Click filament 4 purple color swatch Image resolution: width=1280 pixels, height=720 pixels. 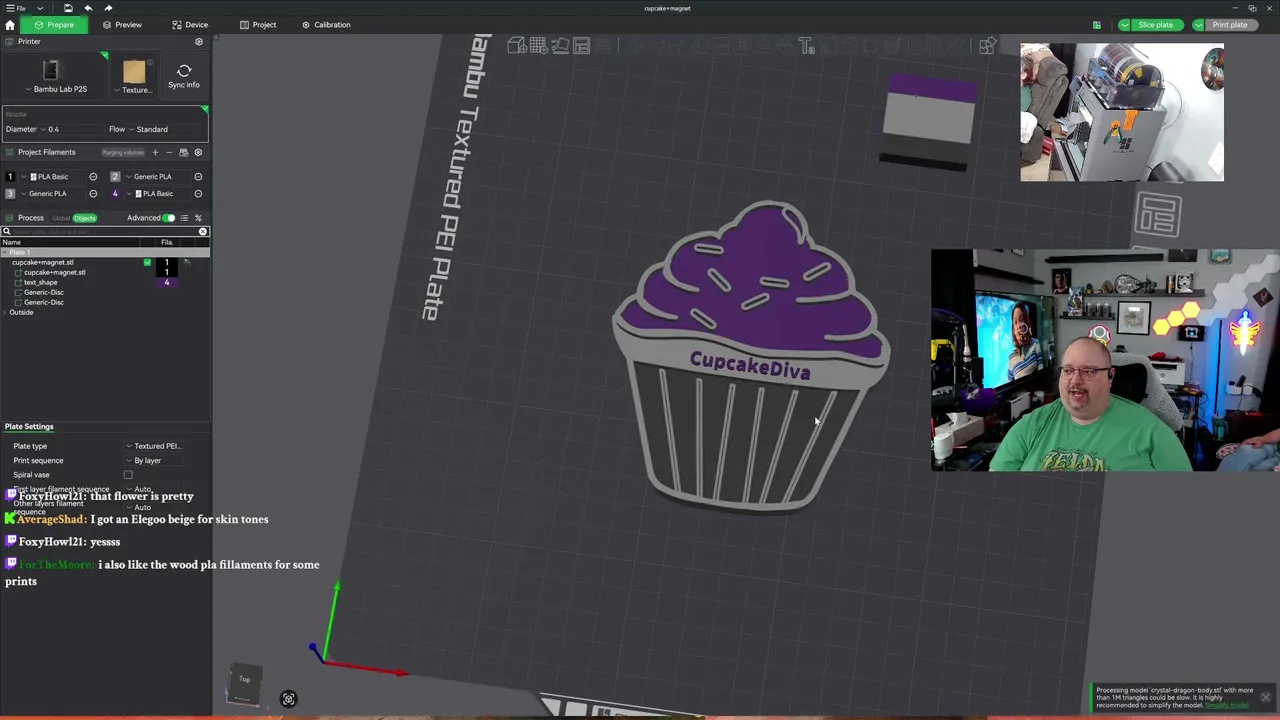(115, 194)
